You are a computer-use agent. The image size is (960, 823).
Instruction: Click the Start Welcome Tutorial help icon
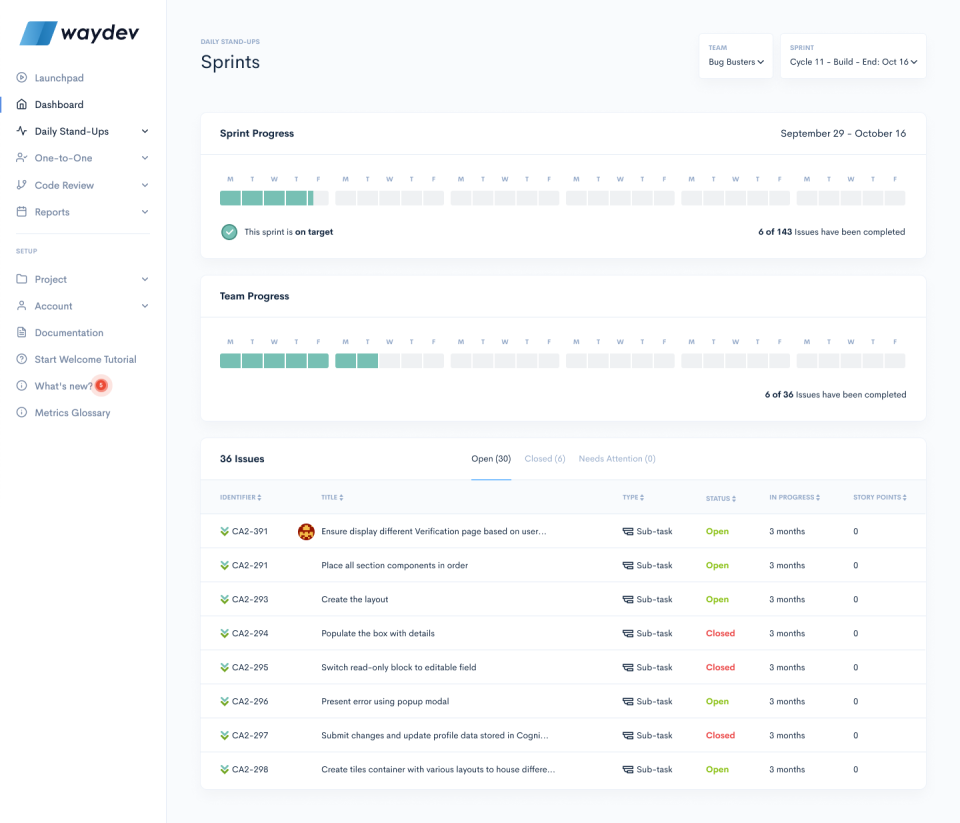[21, 359]
